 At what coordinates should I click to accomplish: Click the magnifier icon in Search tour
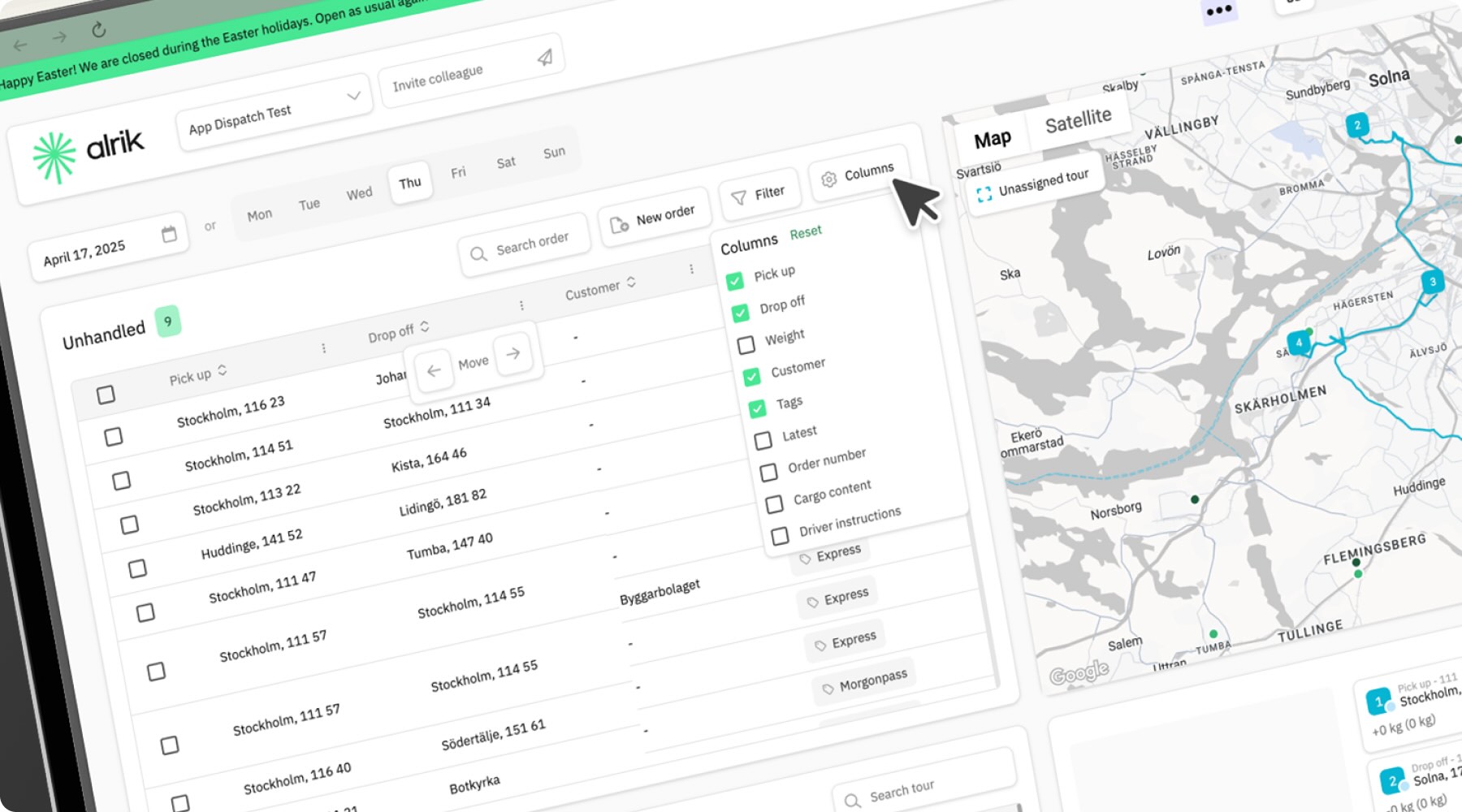(x=852, y=801)
